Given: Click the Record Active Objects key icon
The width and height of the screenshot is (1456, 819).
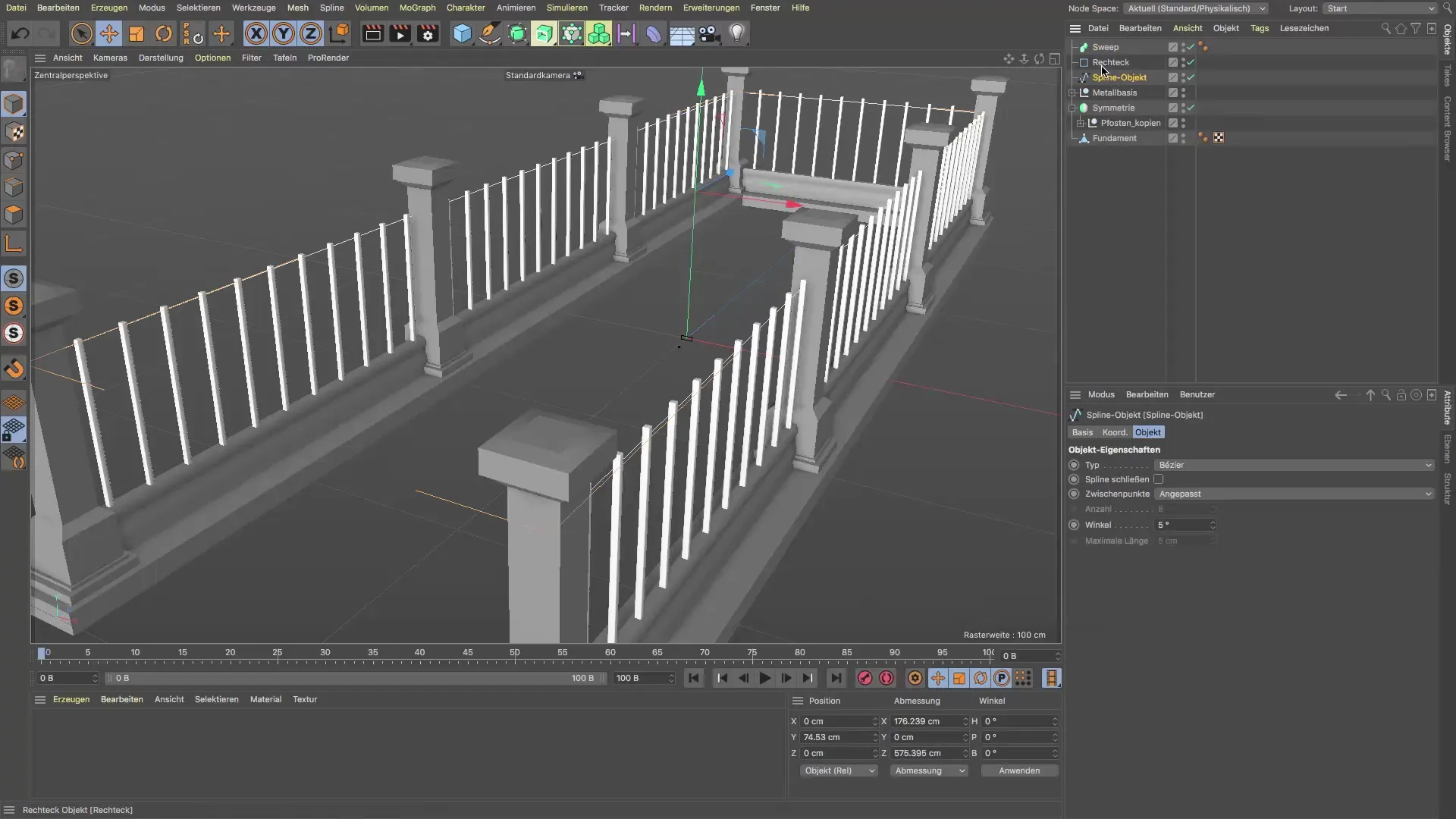Looking at the screenshot, I should (864, 678).
